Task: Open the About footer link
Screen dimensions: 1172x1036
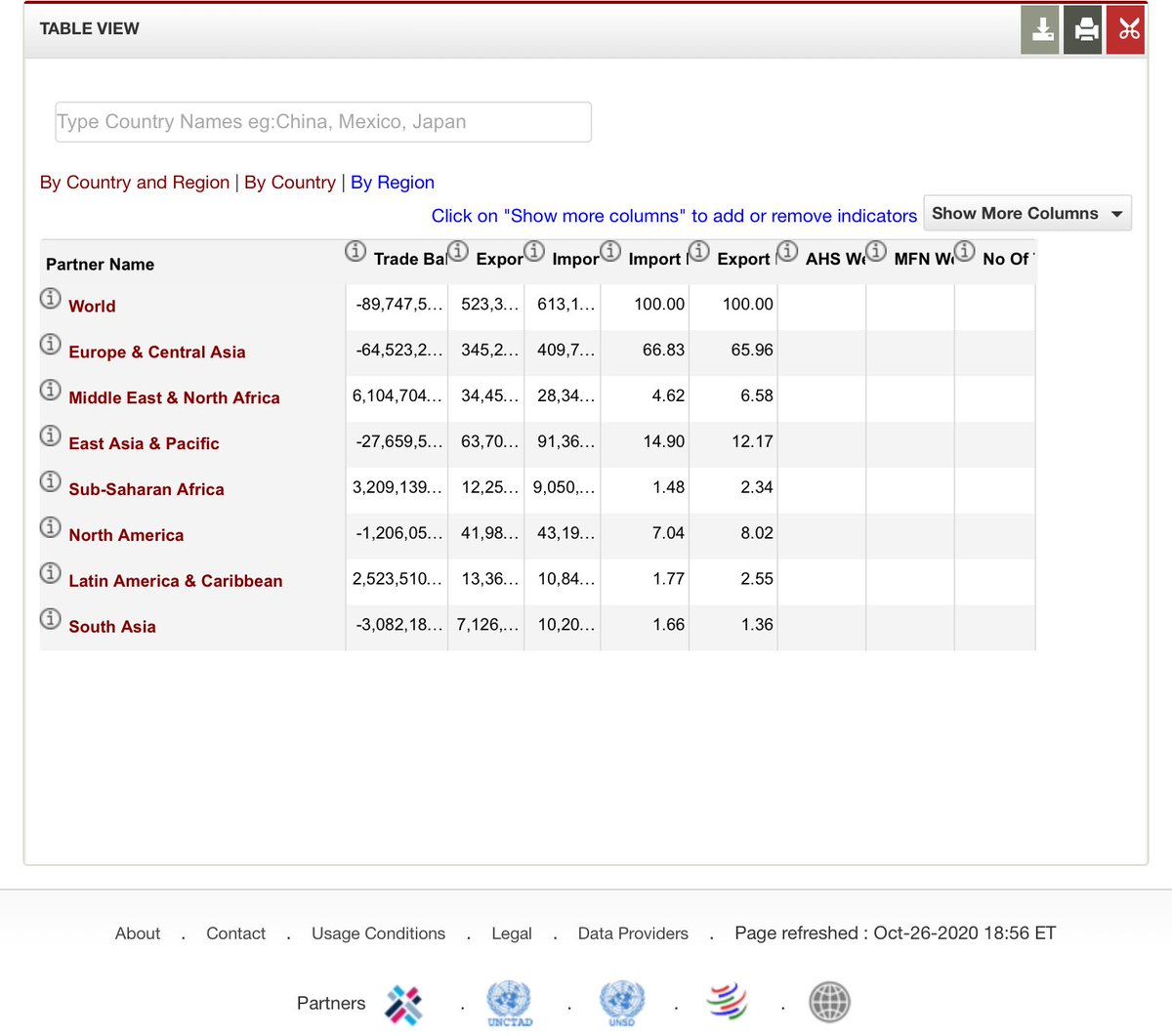Action: (x=138, y=934)
